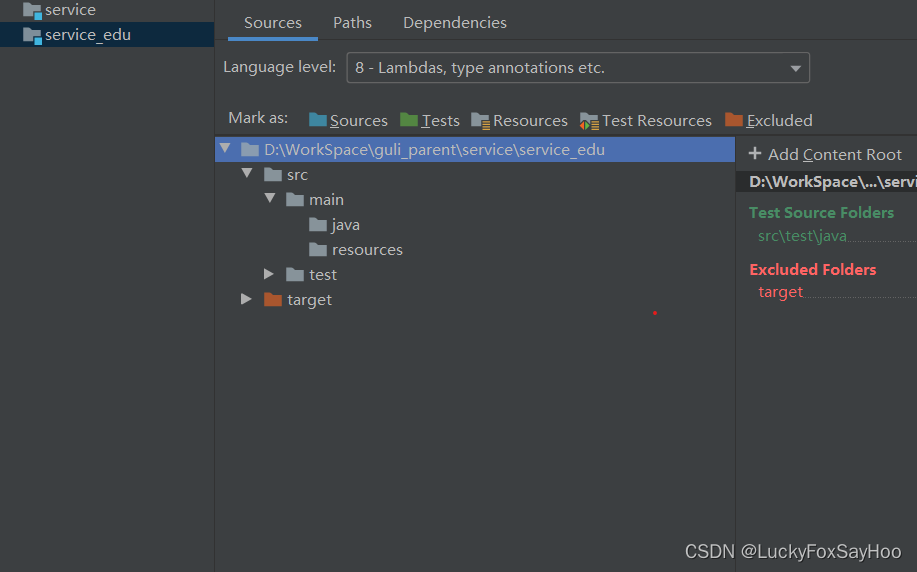Open the Dependencies tab
917x572 pixels.
coord(454,23)
